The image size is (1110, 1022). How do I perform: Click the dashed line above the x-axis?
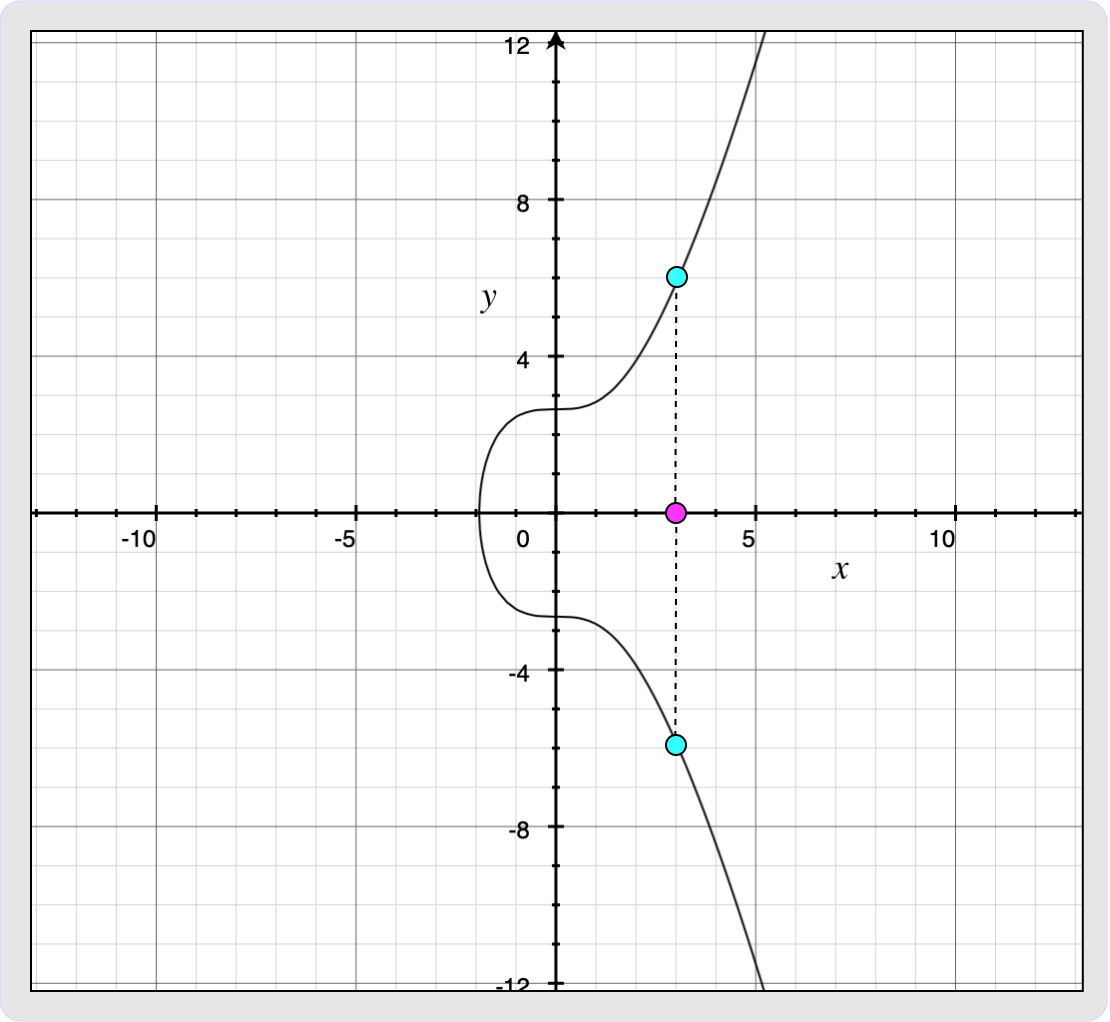[x=676, y=395]
